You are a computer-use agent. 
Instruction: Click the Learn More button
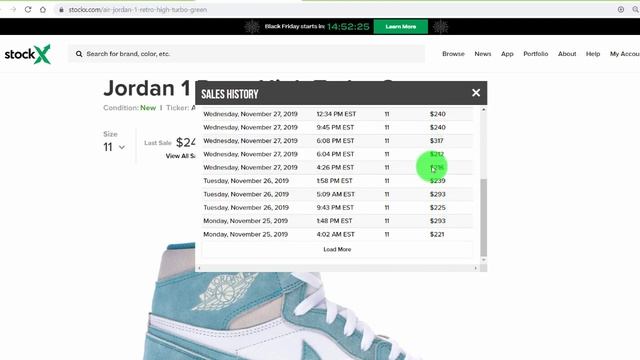[x=400, y=27]
